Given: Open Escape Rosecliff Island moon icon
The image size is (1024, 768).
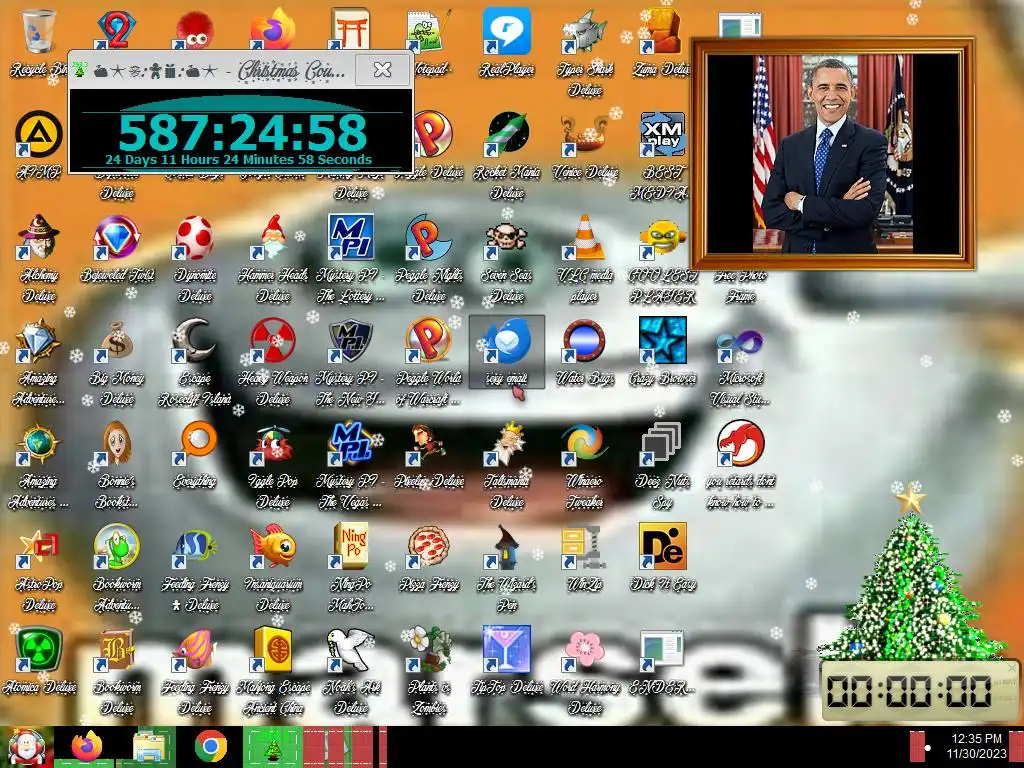Looking at the screenshot, I should pos(195,340).
